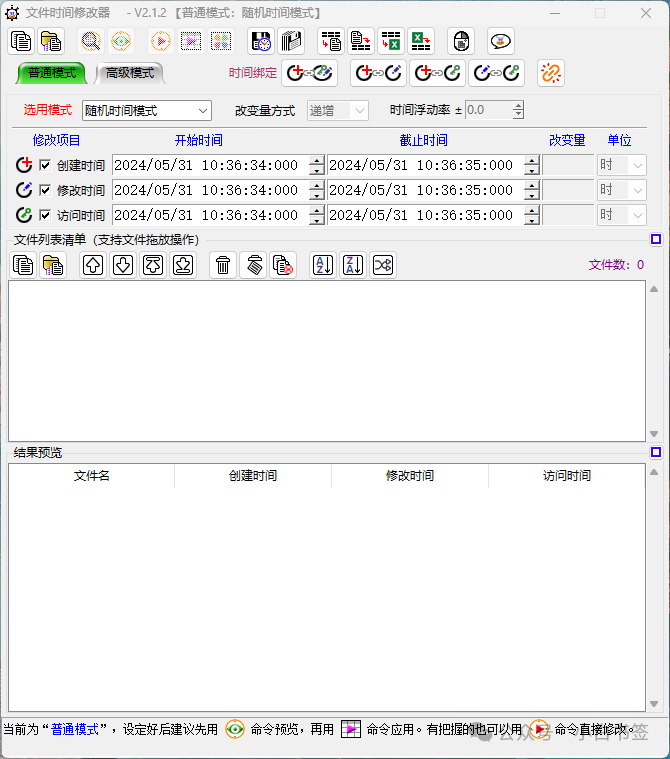Toggle the 修改时间 checkbox

tap(44, 190)
